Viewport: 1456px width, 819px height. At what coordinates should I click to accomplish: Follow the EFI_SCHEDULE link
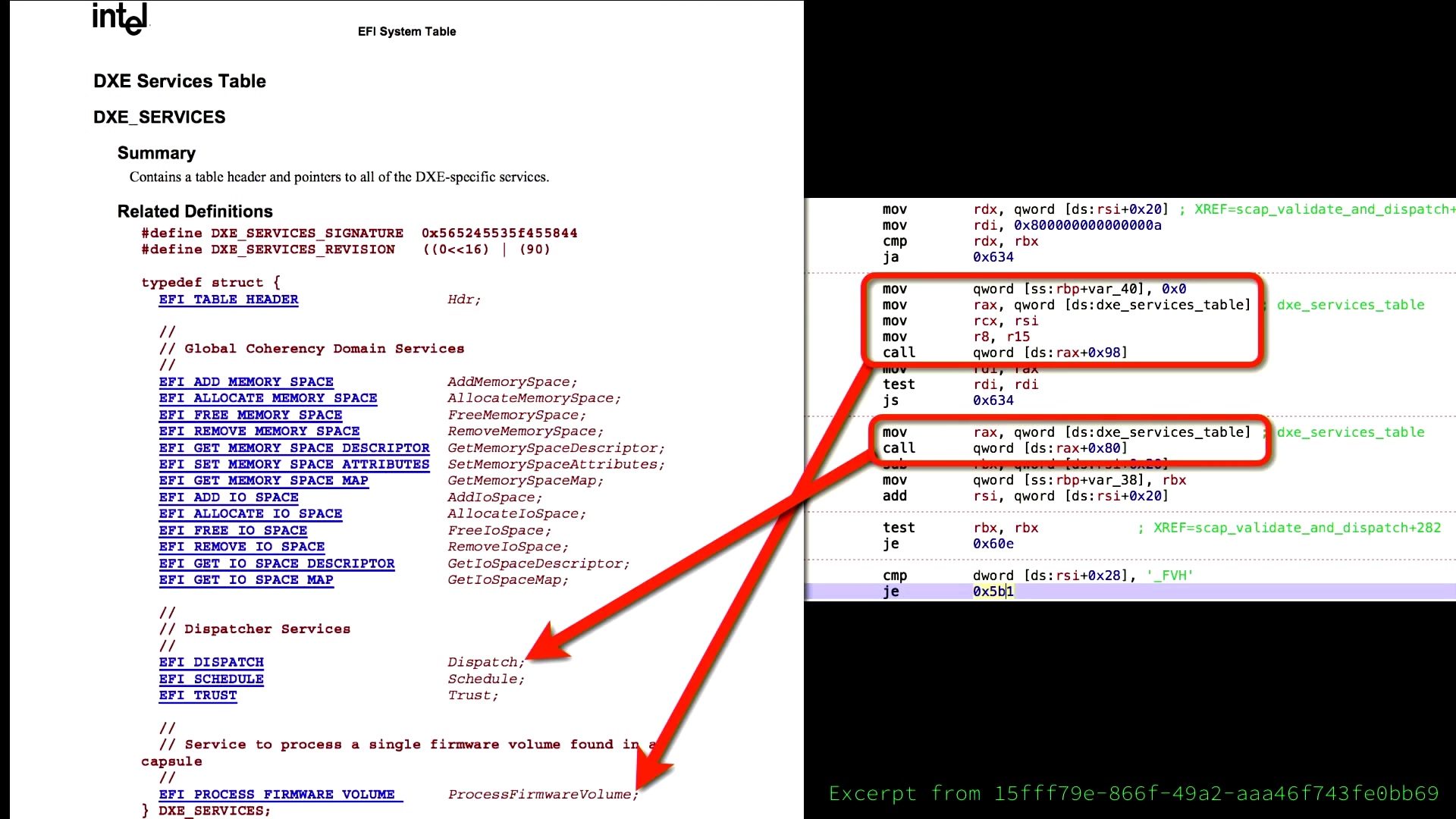tap(211, 679)
